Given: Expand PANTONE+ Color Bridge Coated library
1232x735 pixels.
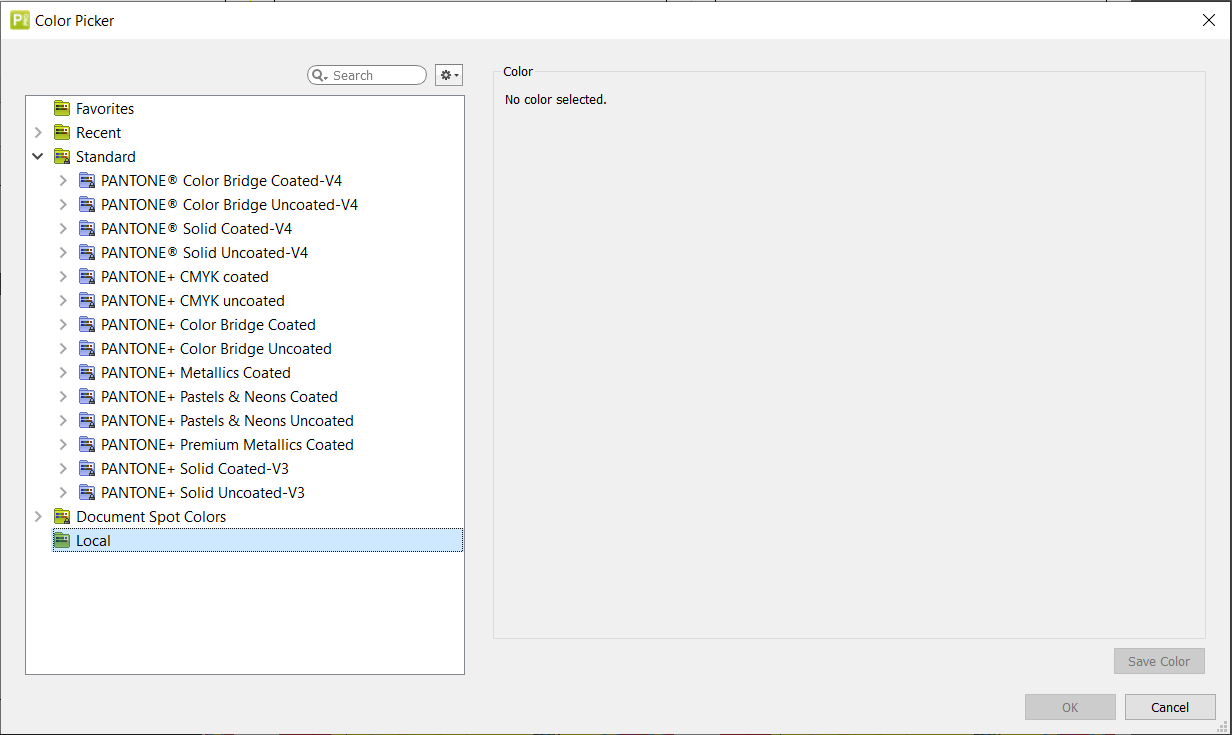Looking at the screenshot, I should (x=63, y=325).
